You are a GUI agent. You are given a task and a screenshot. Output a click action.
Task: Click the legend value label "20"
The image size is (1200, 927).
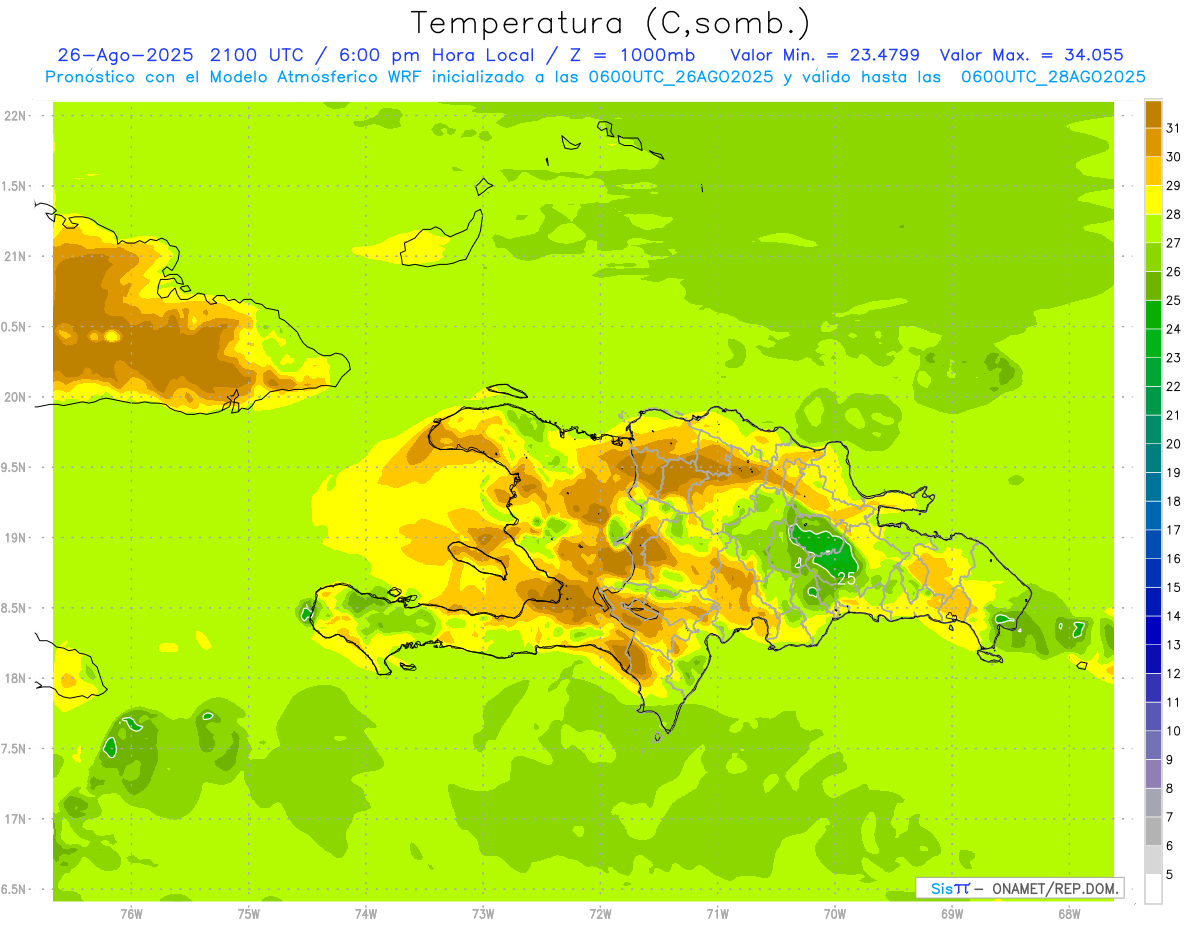(1174, 444)
